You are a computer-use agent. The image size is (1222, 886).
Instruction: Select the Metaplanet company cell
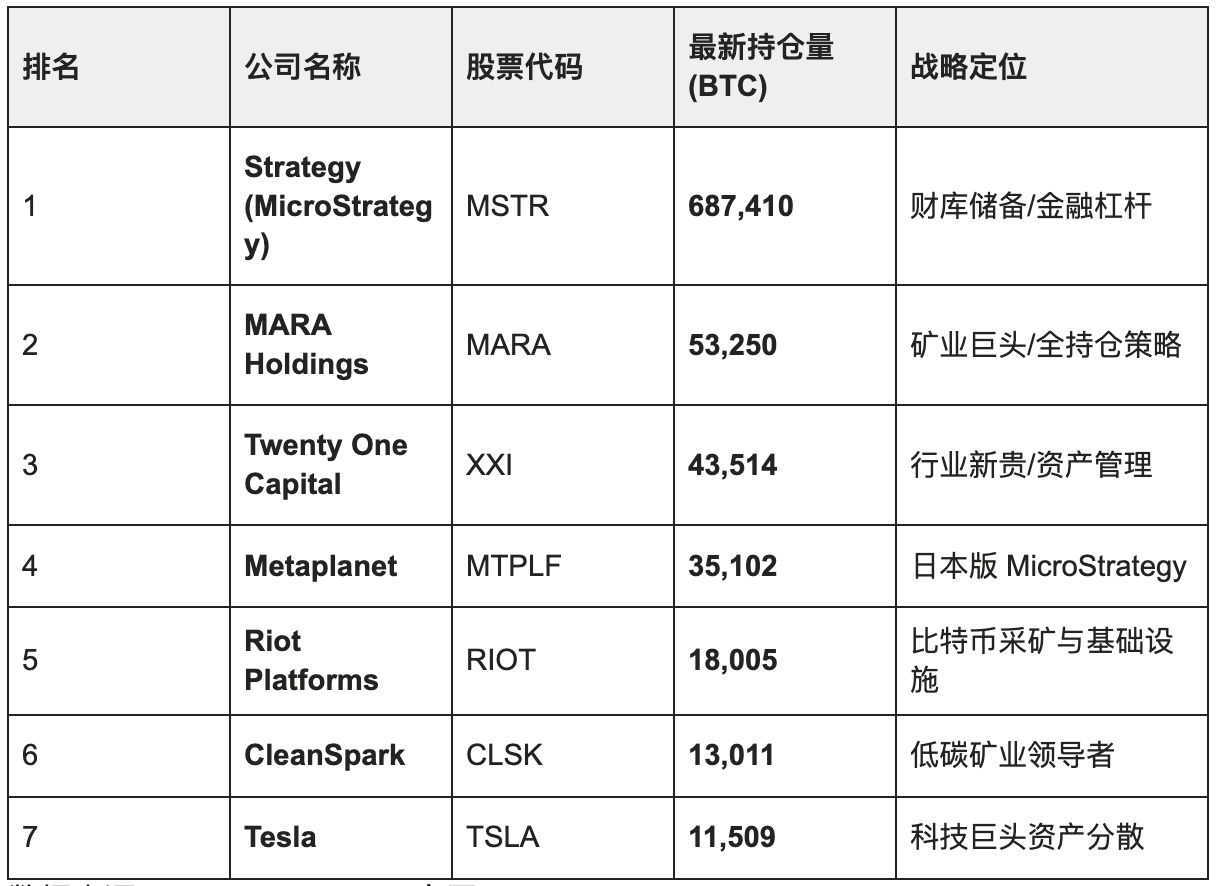click(320, 566)
